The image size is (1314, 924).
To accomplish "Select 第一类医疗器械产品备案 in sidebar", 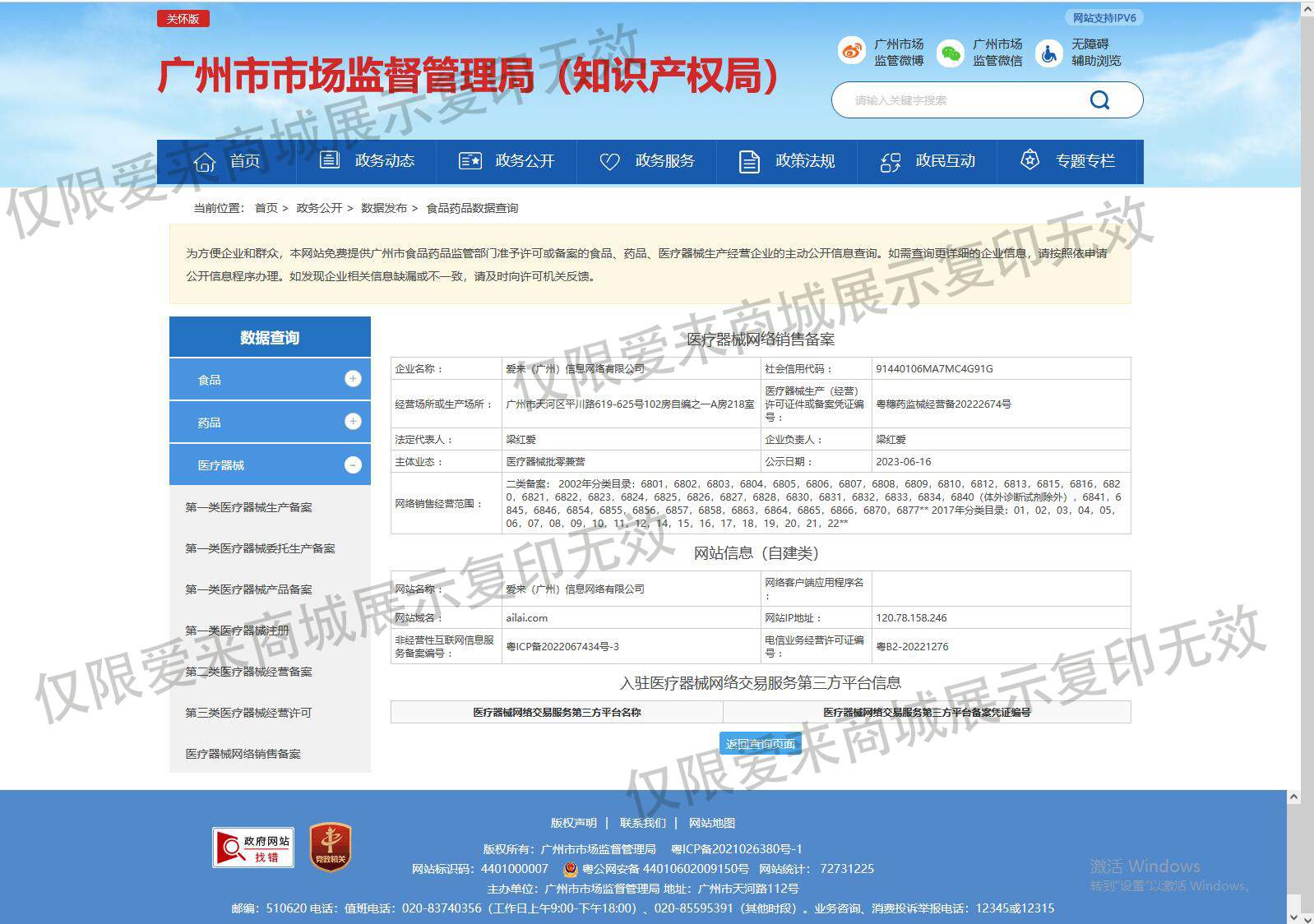I will pyautogui.click(x=248, y=589).
